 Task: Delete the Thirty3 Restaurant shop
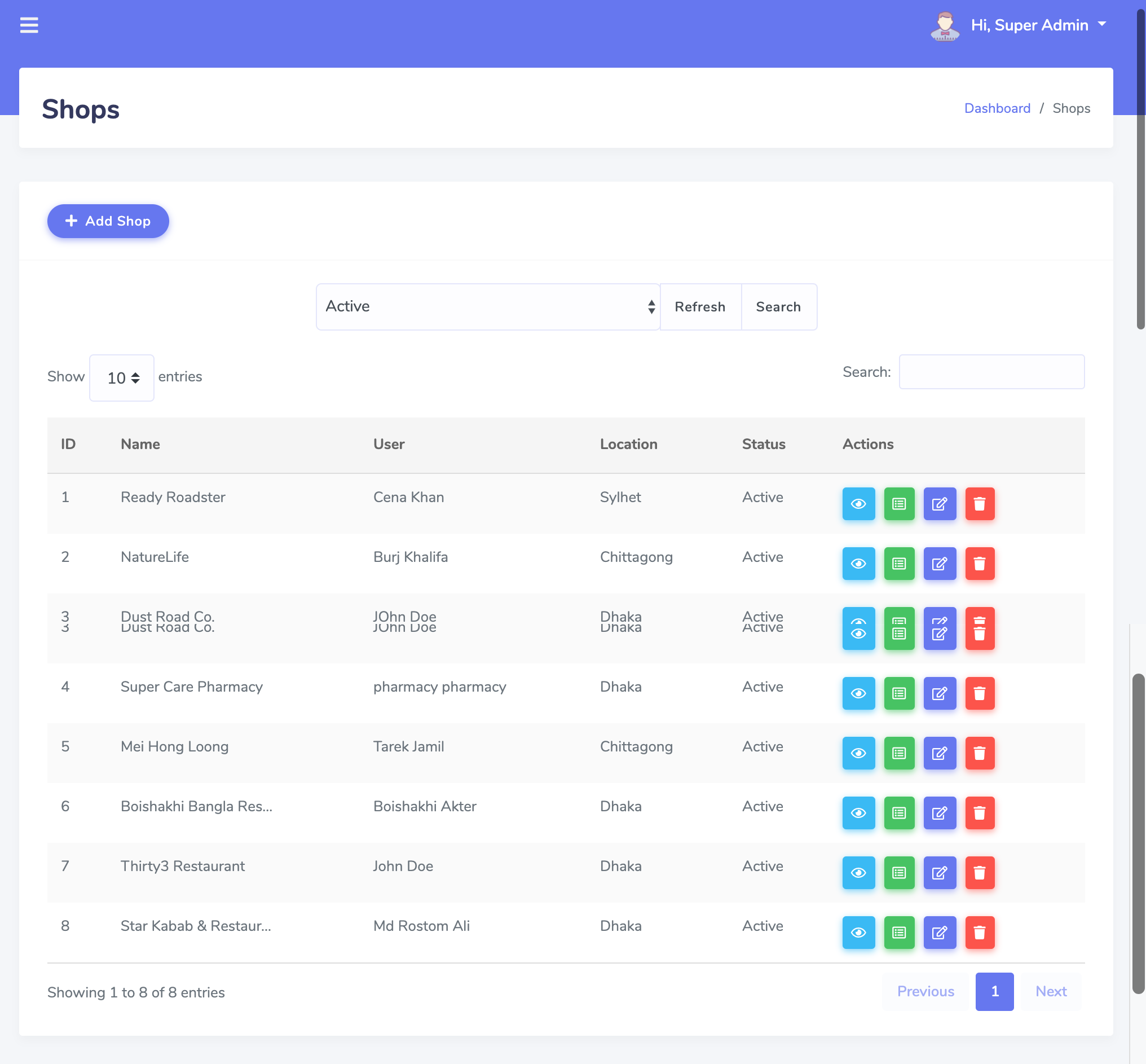coord(979,873)
